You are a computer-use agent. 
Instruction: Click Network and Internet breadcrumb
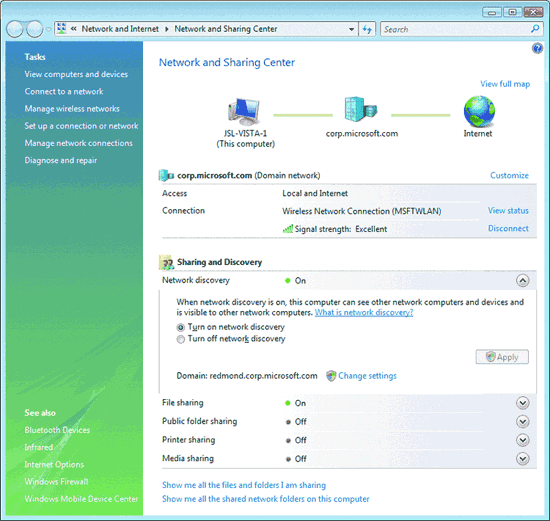[120, 29]
